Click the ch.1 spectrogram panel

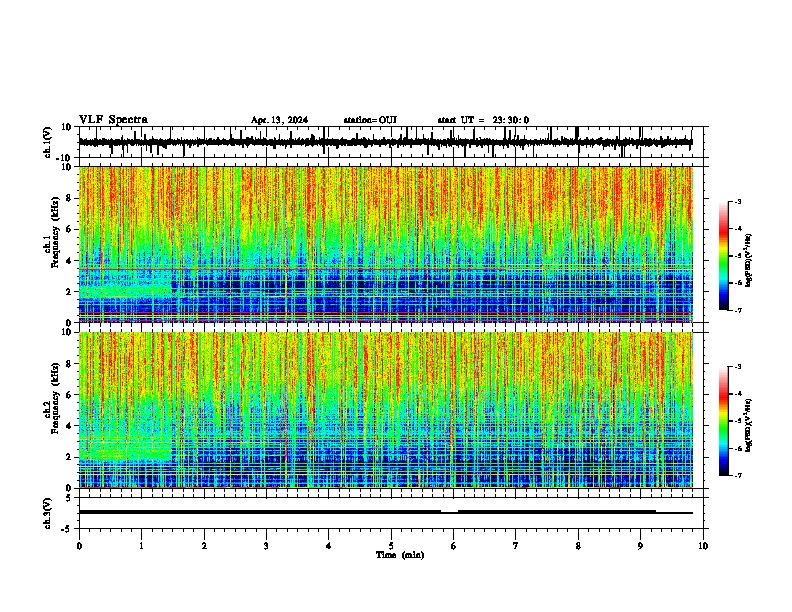[x=385, y=244]
